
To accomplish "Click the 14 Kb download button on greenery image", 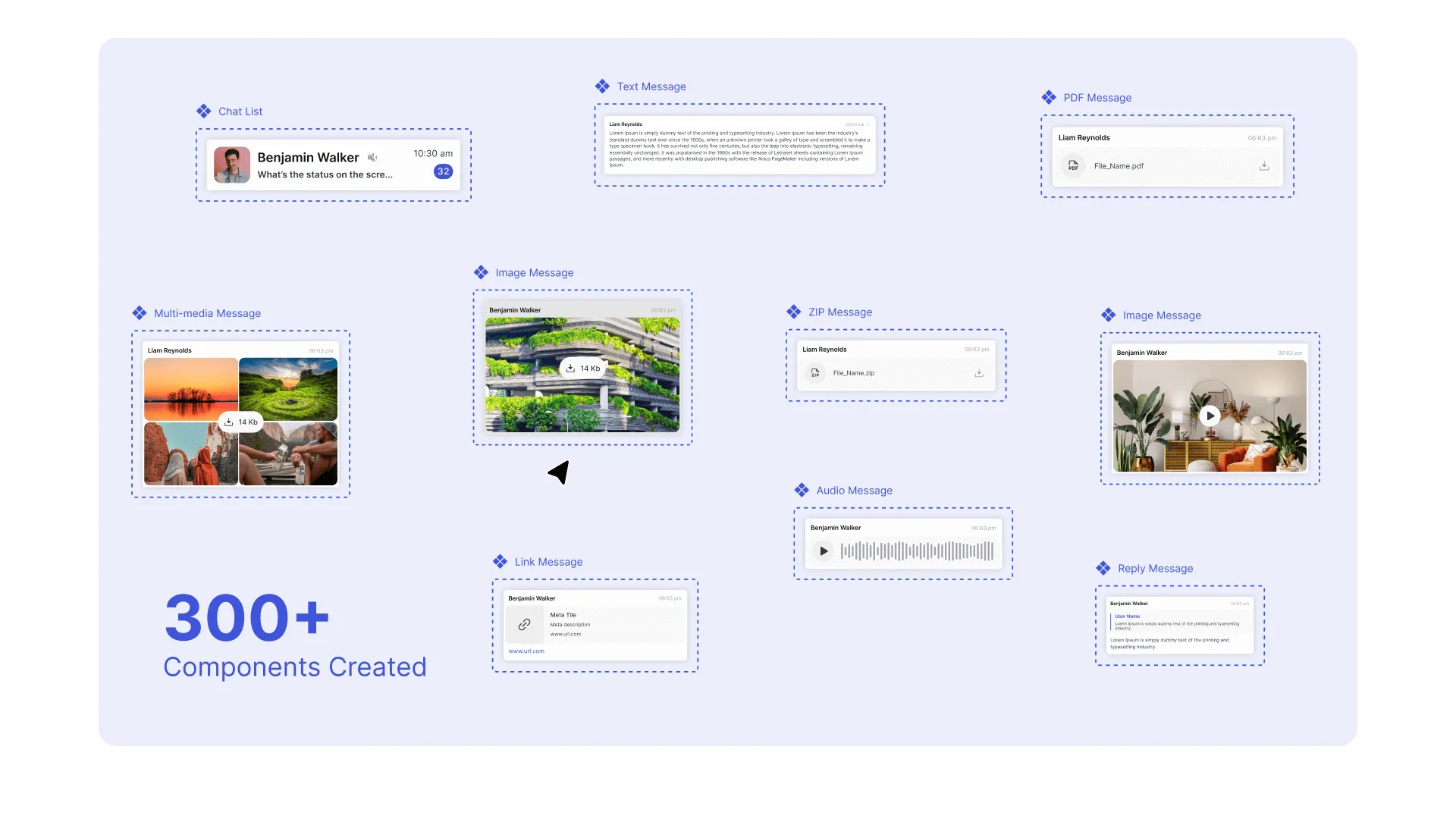I will pyautogui.click(x=582, y=369).
